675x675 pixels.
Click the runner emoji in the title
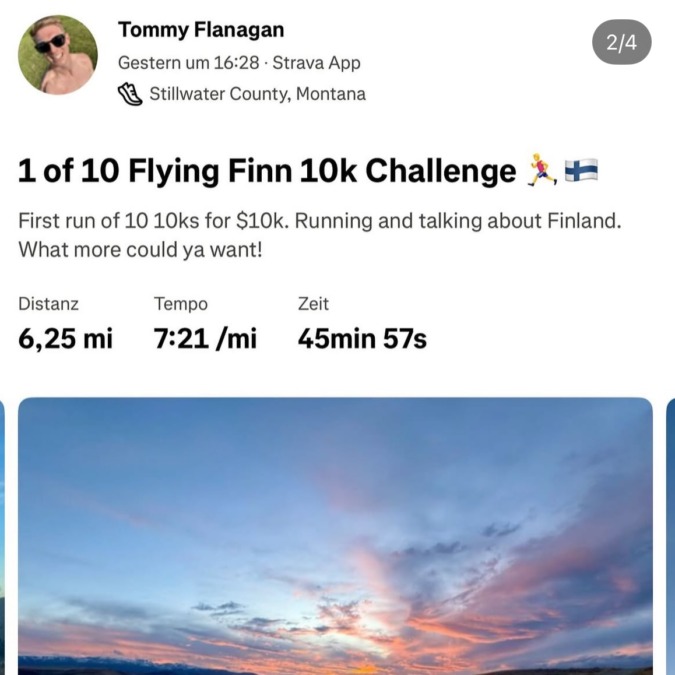(x=541, y=172)
